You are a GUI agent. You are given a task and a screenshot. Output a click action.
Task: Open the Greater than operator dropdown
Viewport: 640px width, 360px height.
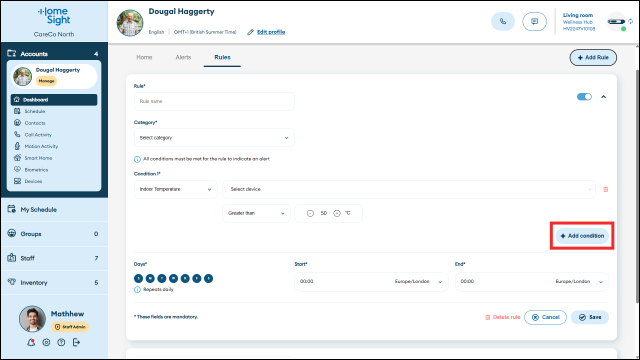(x=256, y=213)
